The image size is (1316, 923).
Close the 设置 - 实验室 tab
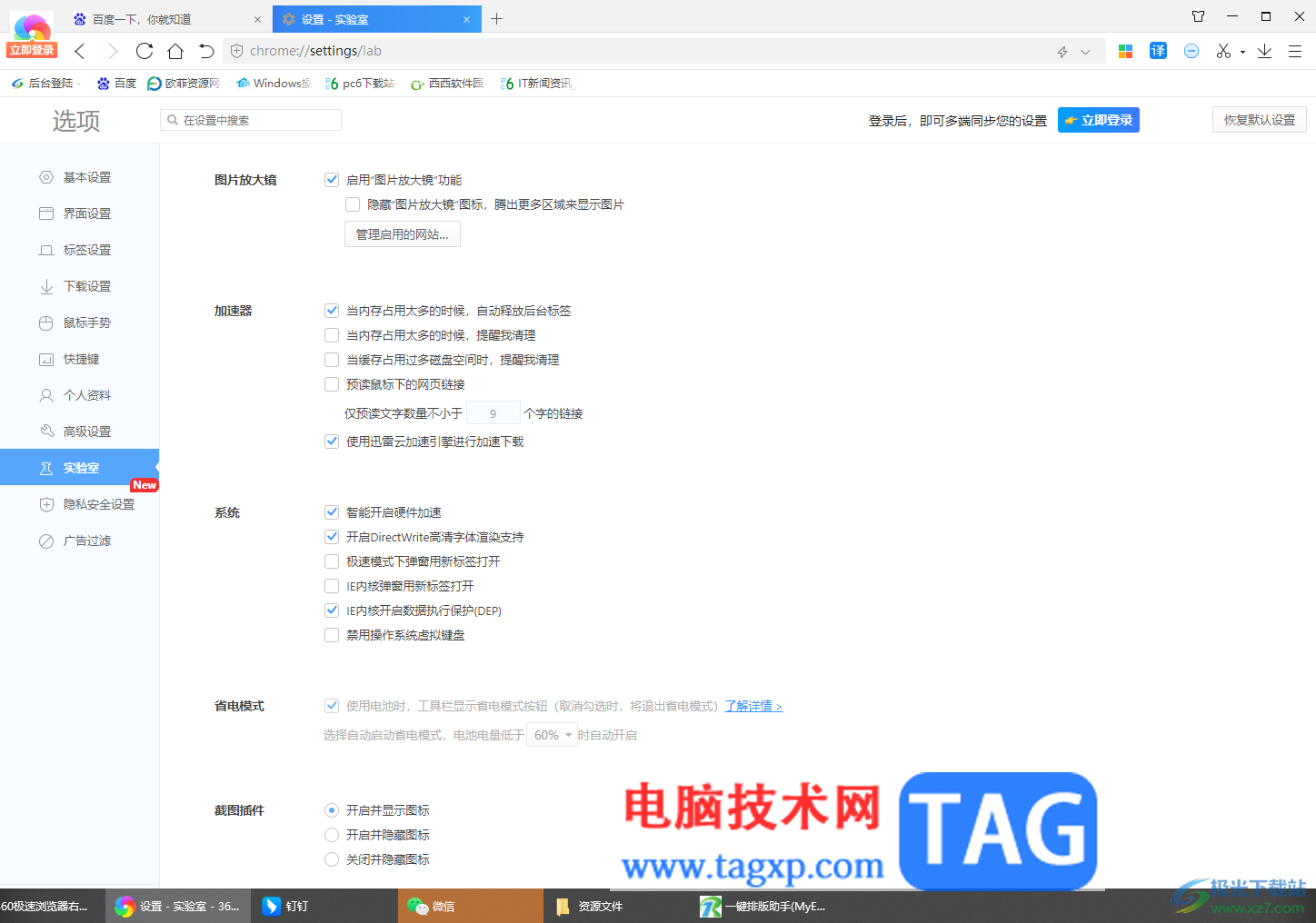tap(466, 19)
